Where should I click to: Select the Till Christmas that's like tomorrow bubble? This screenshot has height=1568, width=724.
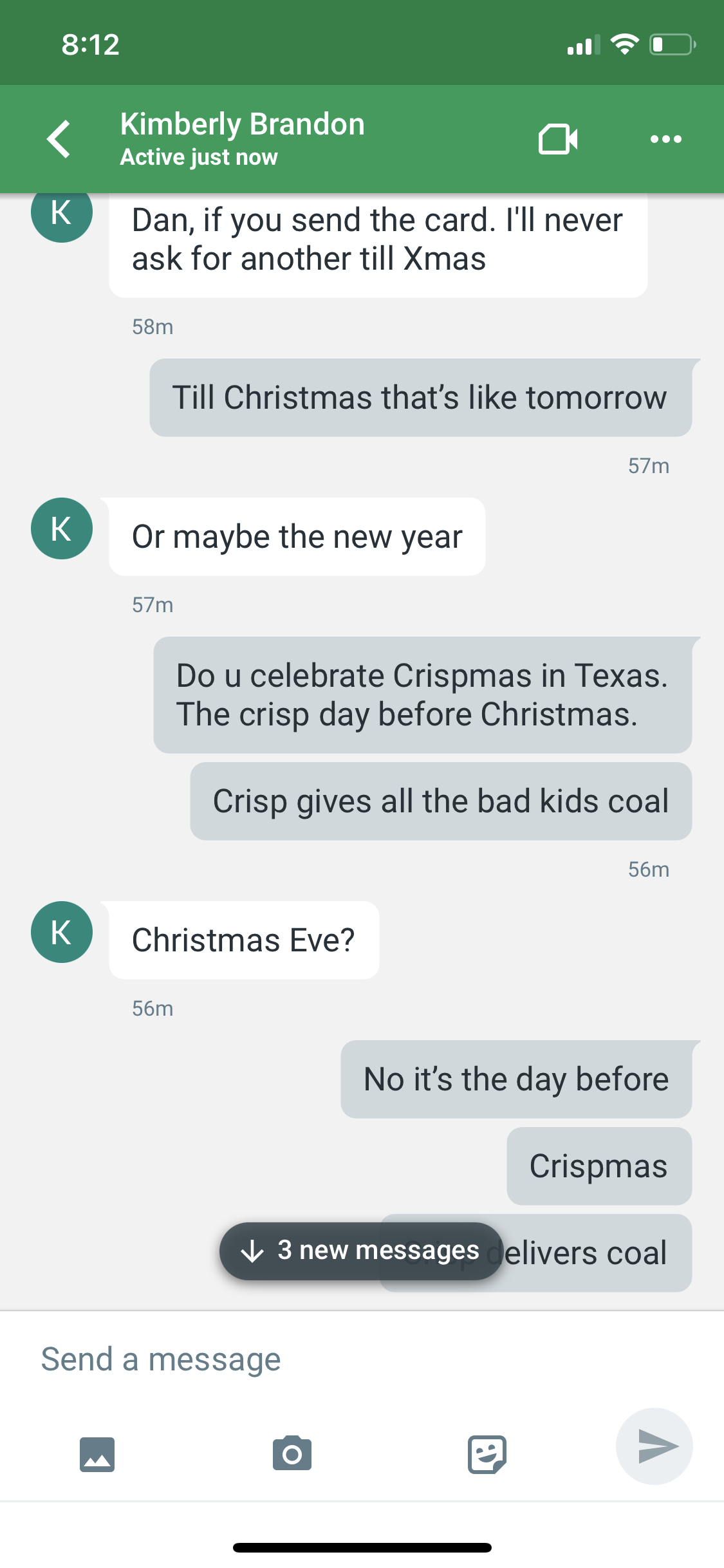click(x=420, y=397)
